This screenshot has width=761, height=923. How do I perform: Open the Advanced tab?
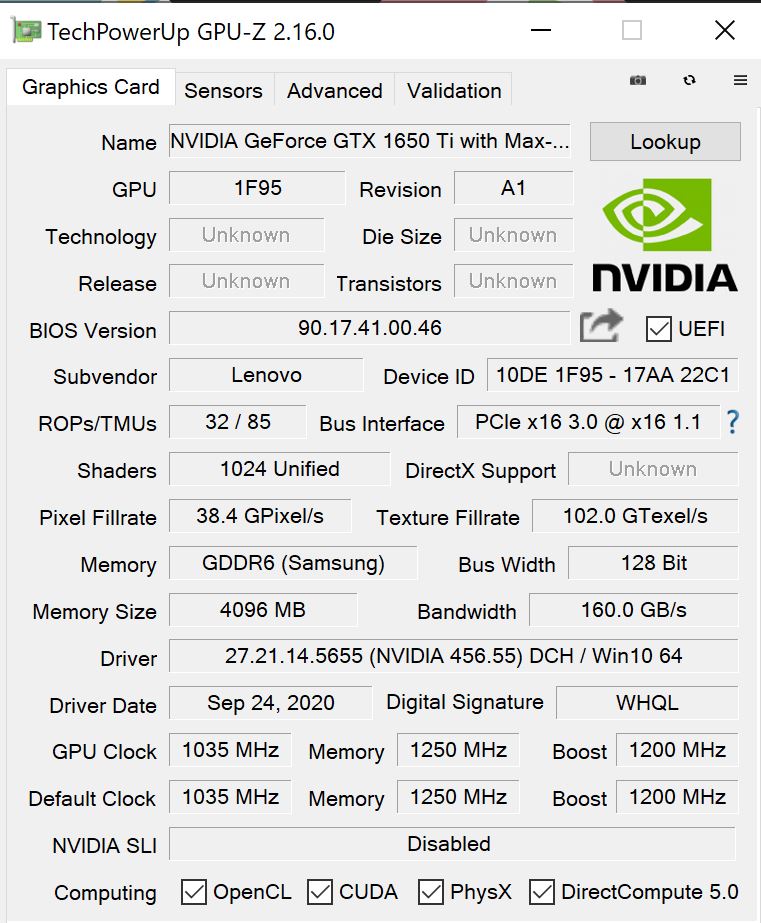pyautogui.click(x=334, y=90)
